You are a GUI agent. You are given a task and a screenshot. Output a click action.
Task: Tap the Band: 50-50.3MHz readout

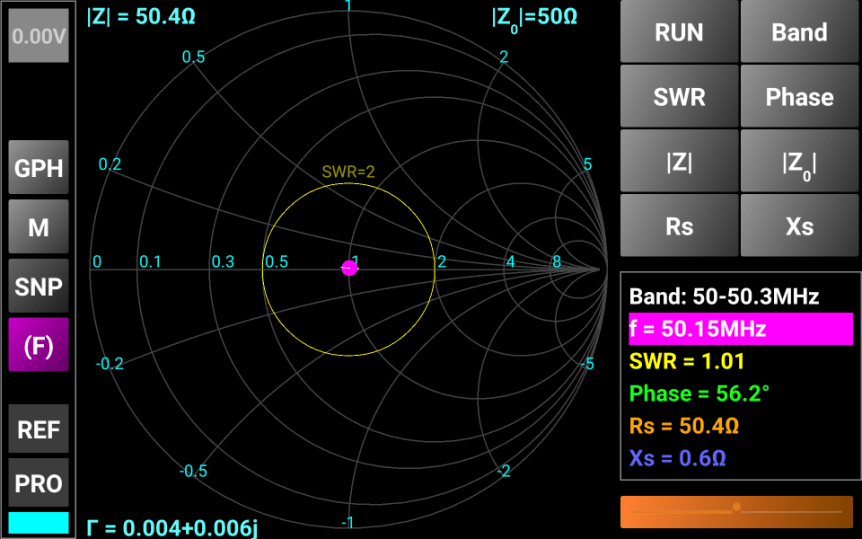click(x=724, y=297)
